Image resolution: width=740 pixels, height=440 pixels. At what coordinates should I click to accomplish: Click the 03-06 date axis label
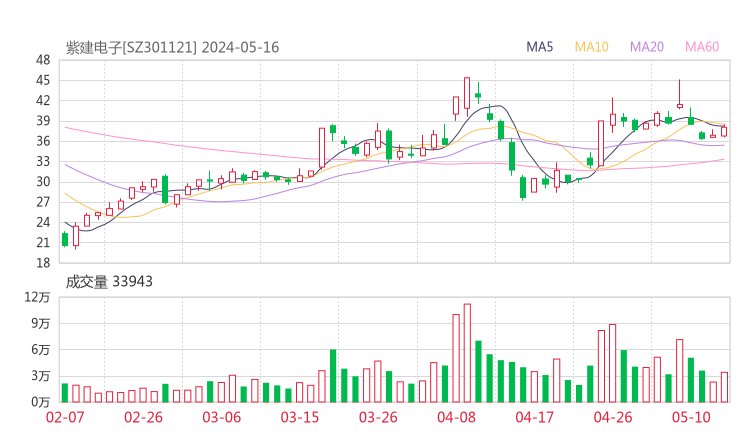click(221, 417)
